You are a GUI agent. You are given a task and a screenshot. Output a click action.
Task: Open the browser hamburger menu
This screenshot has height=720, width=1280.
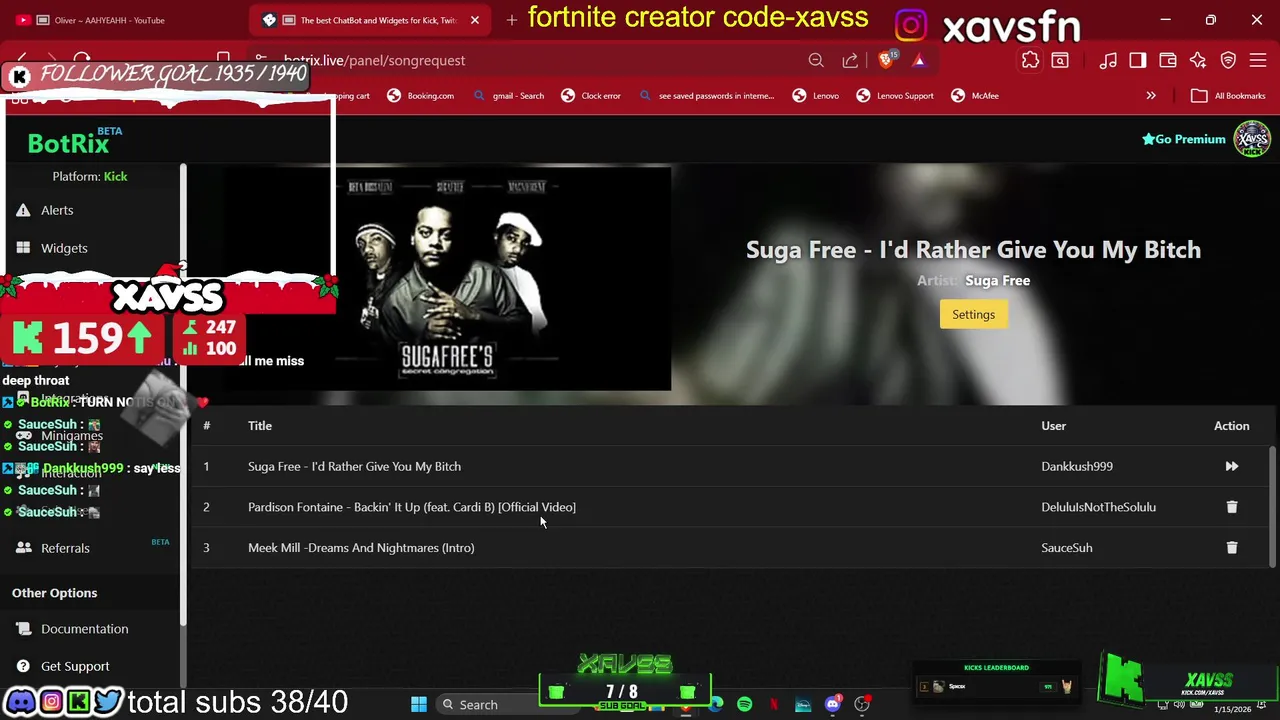(1258, 60)
